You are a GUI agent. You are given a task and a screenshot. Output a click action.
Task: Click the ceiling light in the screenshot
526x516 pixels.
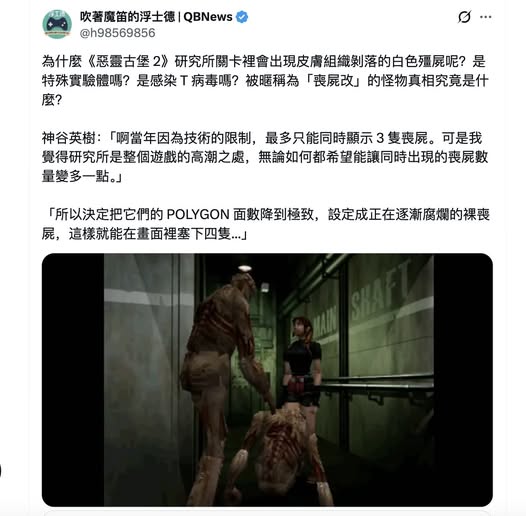(245, 268)
